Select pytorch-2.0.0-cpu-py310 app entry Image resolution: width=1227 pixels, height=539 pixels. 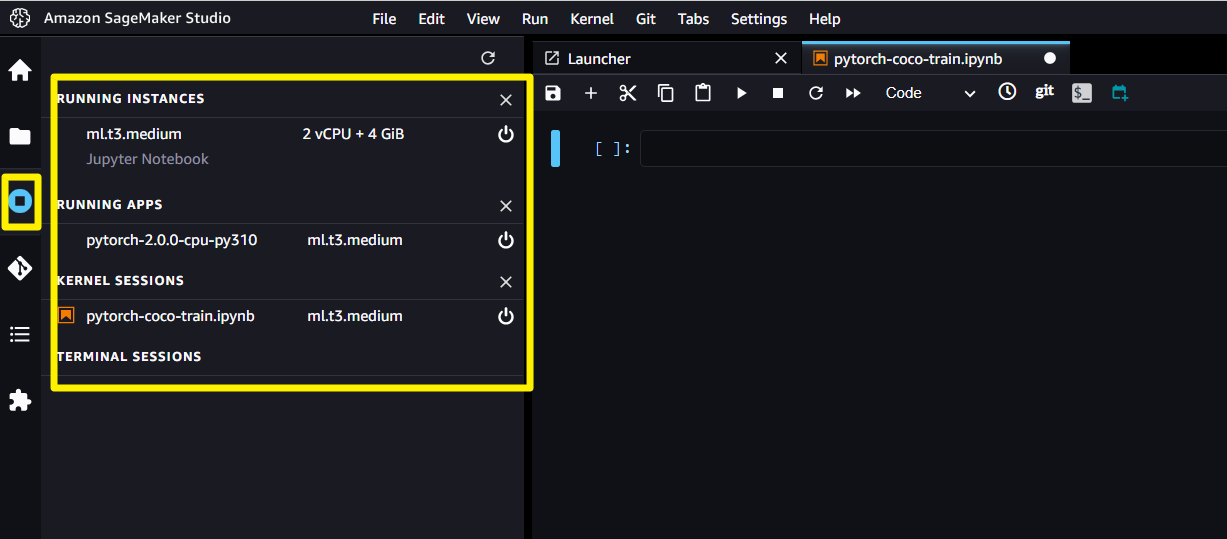(x=172, y=240)
